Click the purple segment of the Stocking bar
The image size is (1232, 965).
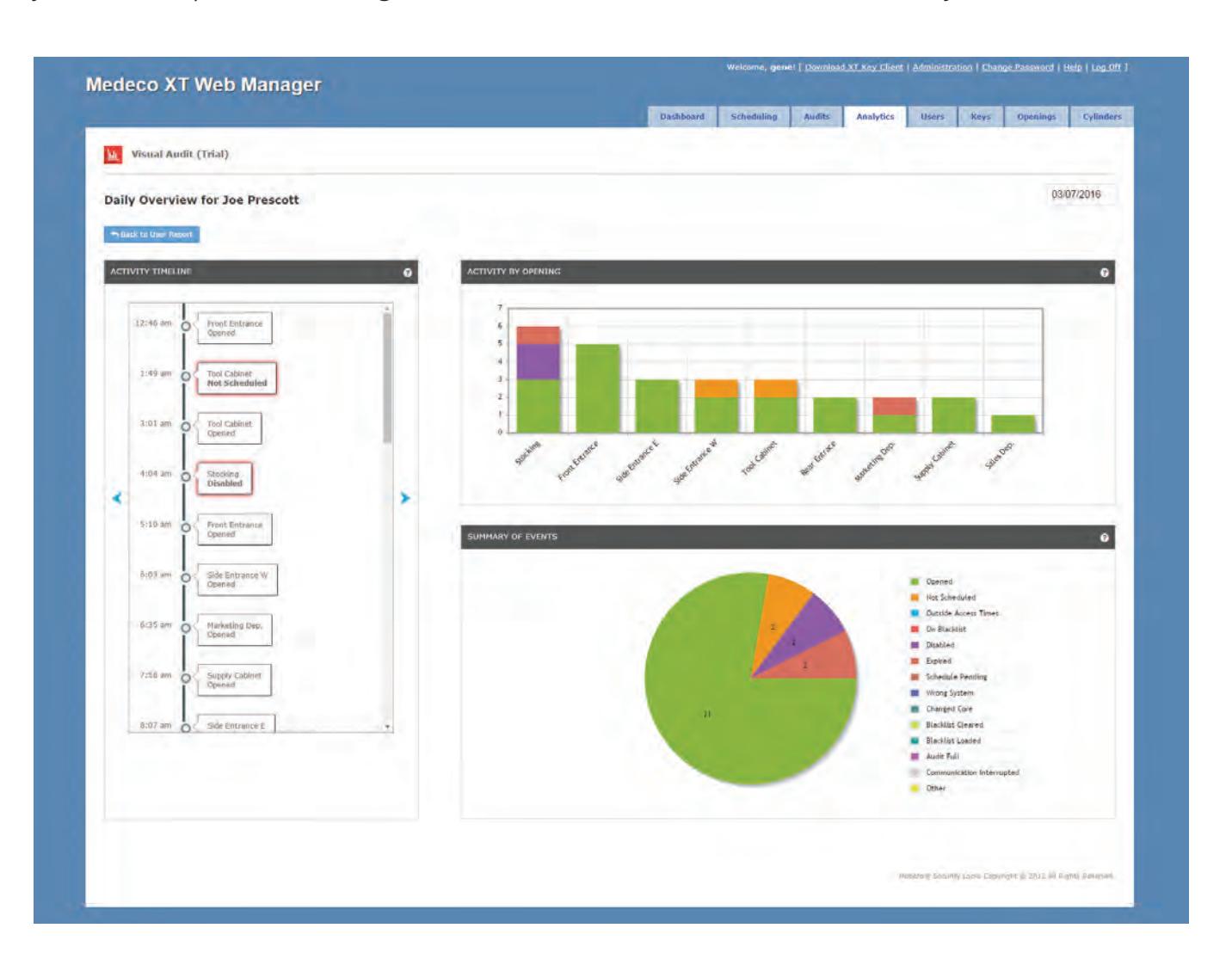pos(539,362)
